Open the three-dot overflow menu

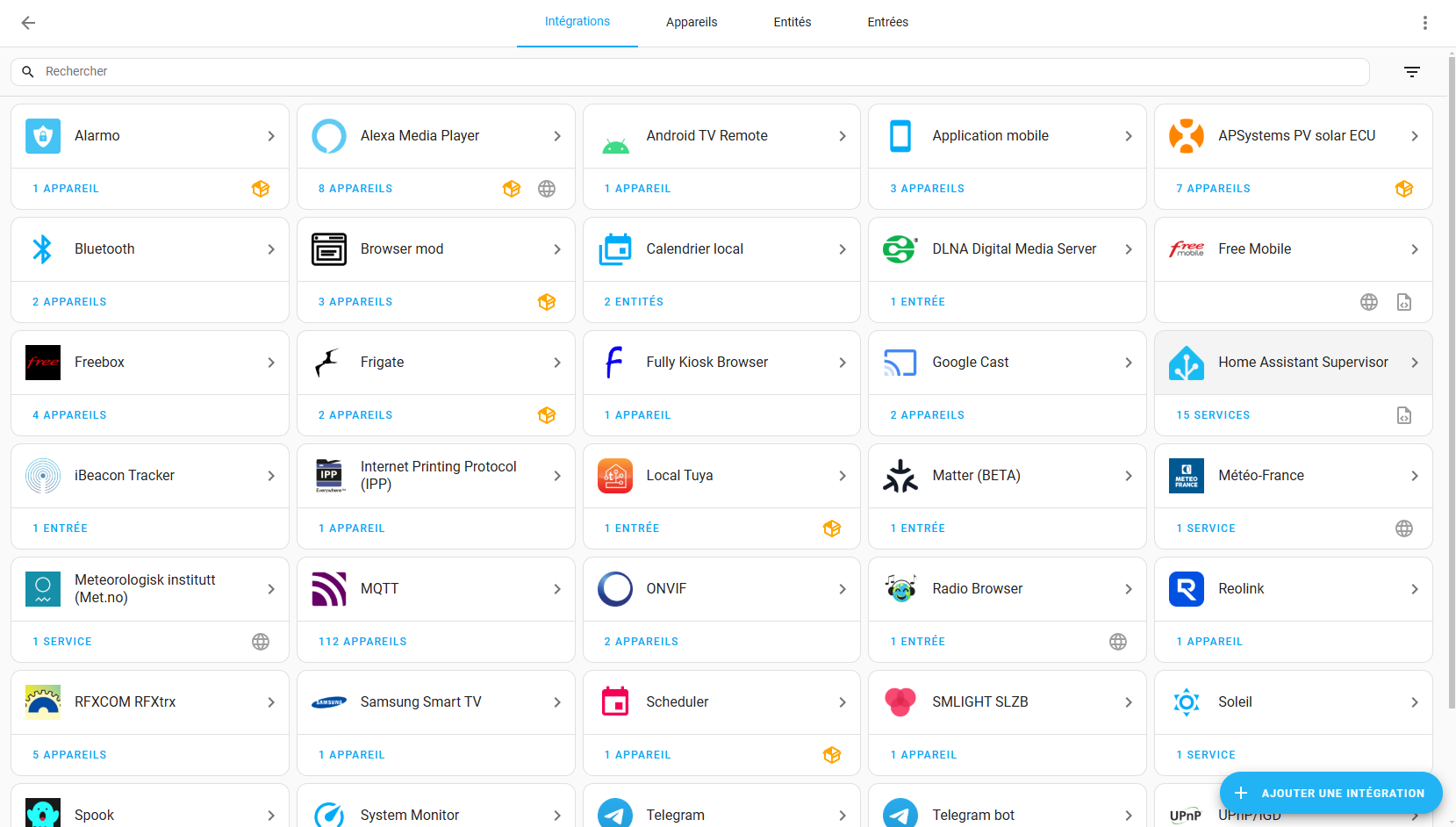point(1424,23)
